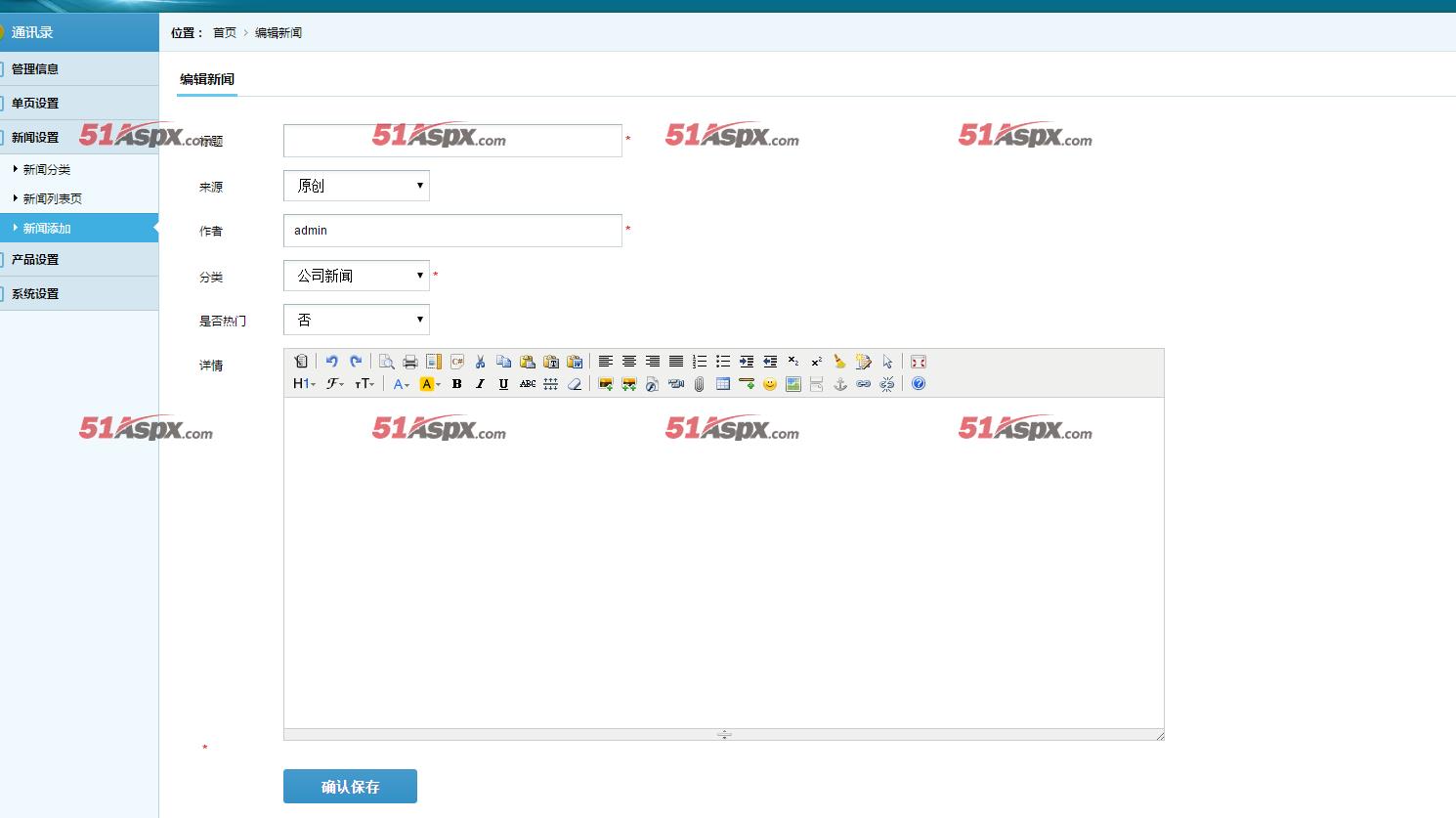Insert a page break
This screenshot has height=818, width=1456.
click(817, 384)
